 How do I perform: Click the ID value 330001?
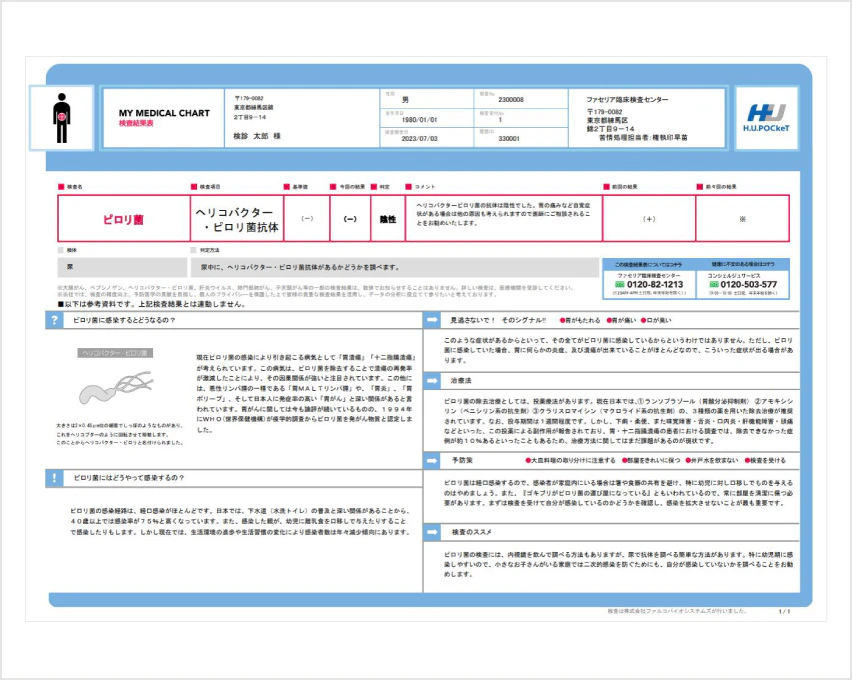[509, 139]
